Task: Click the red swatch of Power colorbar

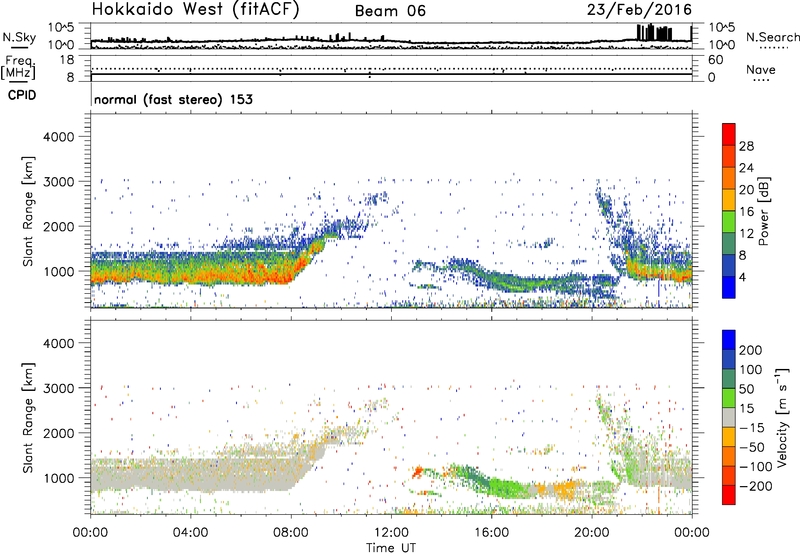Action: point(729,134)
